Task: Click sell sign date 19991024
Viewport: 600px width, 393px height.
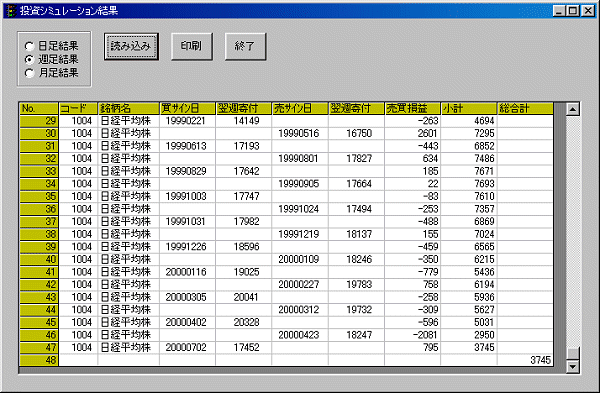Action: 298,209
